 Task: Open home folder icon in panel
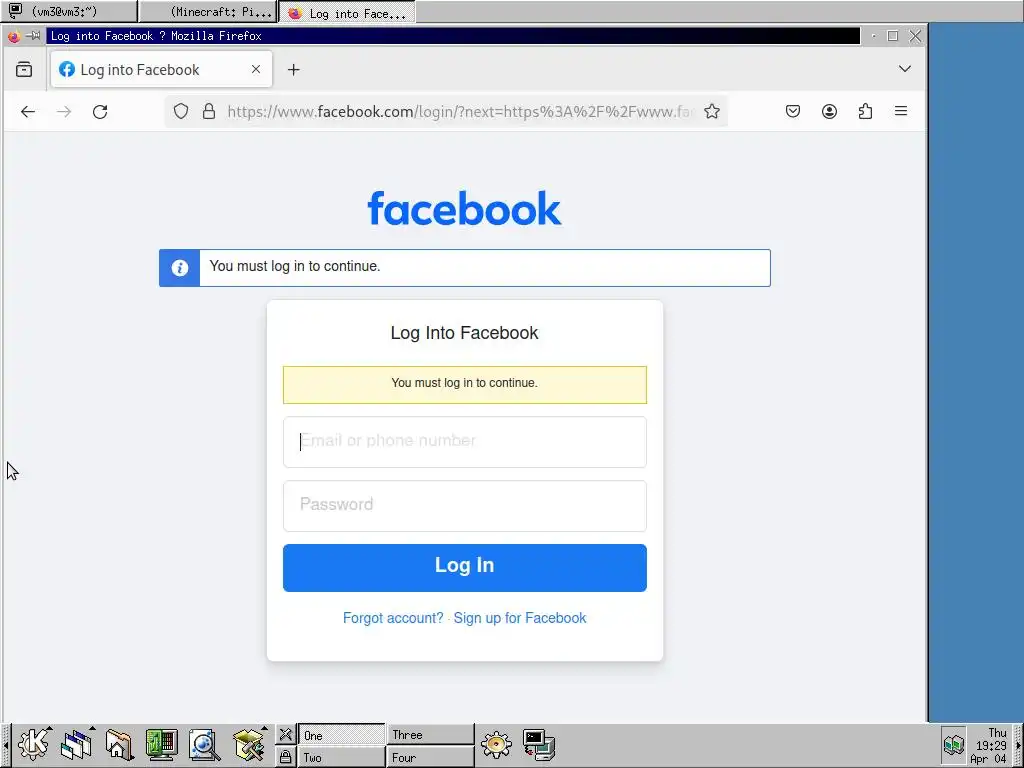[x=119, y=745]
